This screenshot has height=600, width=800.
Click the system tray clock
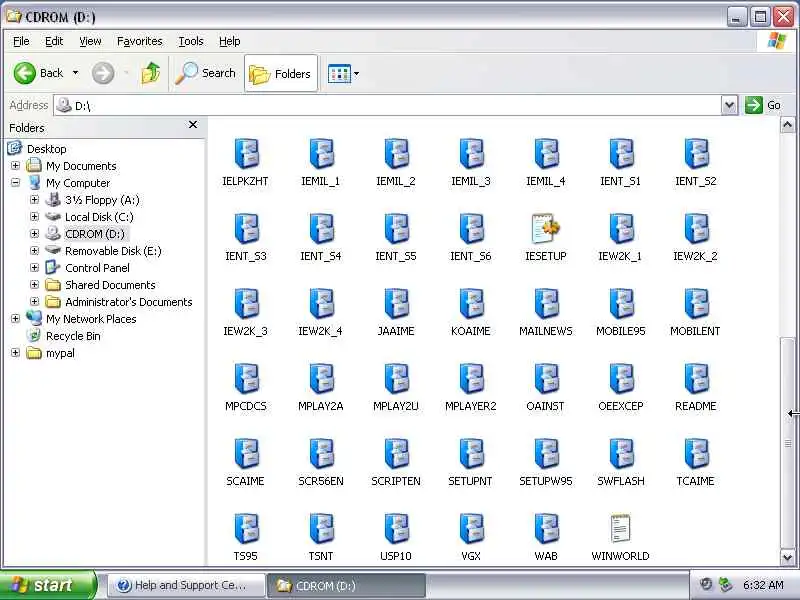coord(763,585)
